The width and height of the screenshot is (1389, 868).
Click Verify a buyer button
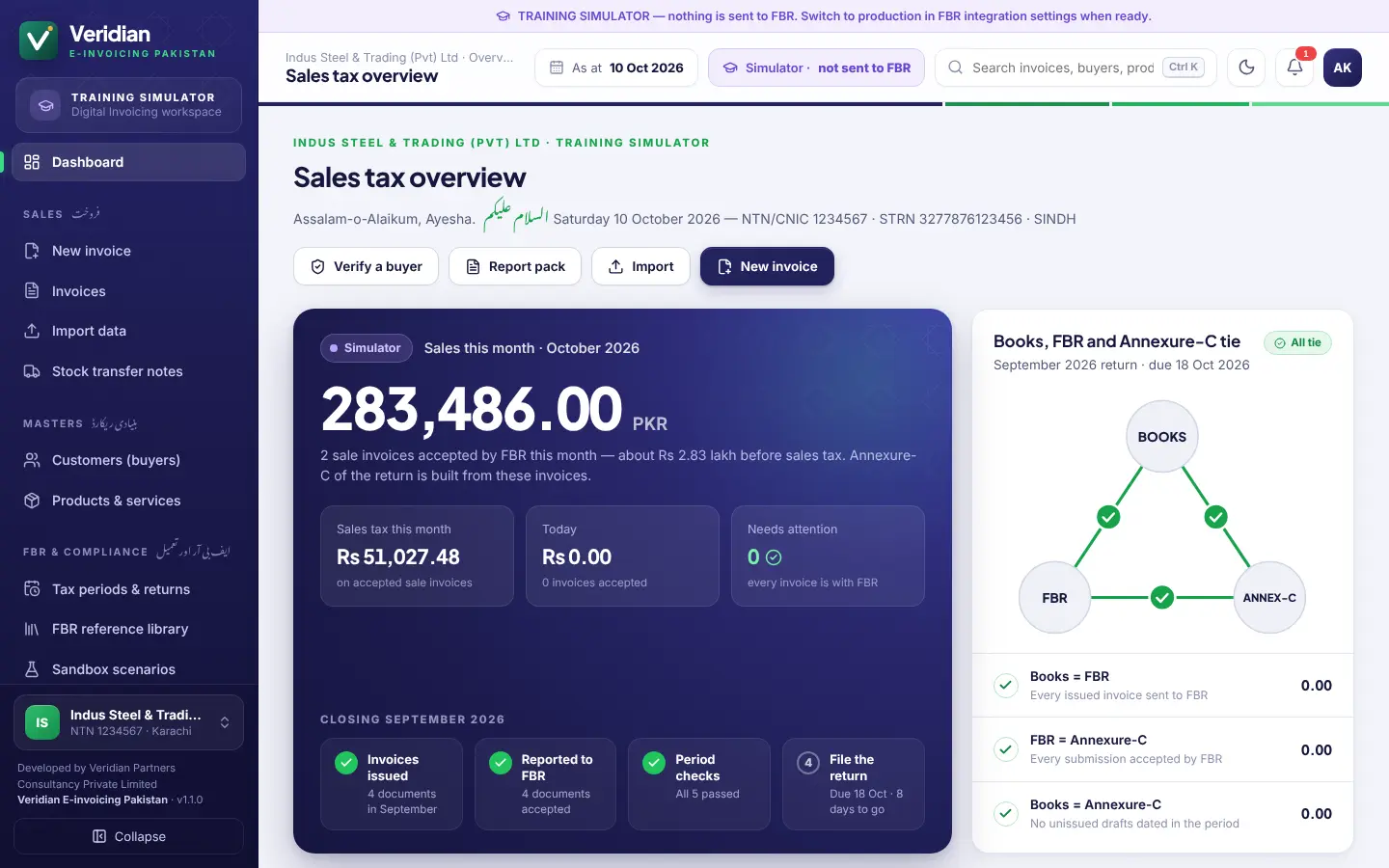coord(366,266)
